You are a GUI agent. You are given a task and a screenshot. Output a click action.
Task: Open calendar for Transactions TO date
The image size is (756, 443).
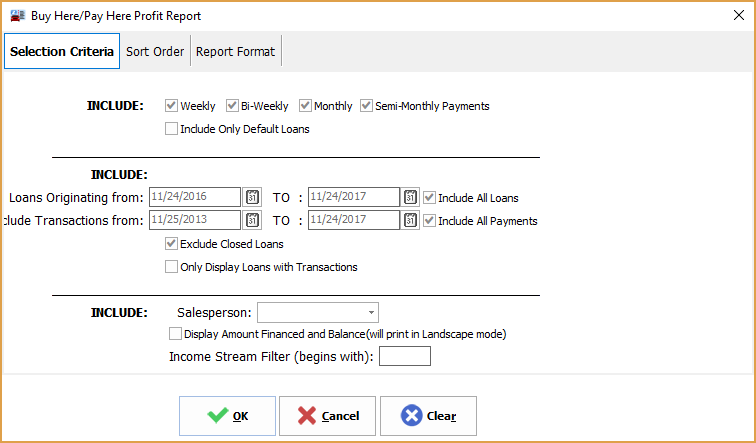point(410,220)
